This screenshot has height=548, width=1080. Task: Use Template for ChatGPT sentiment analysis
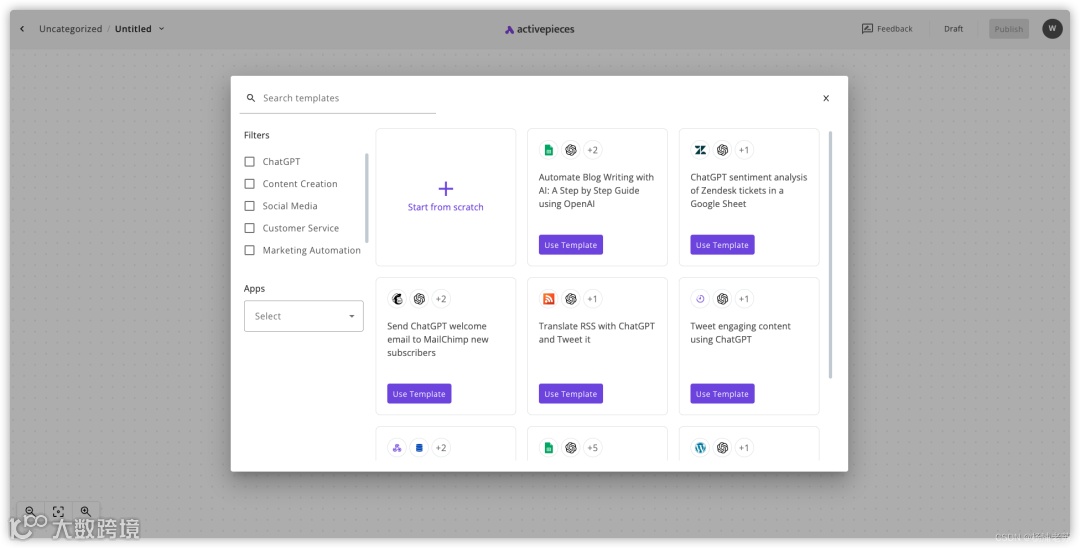722,245
